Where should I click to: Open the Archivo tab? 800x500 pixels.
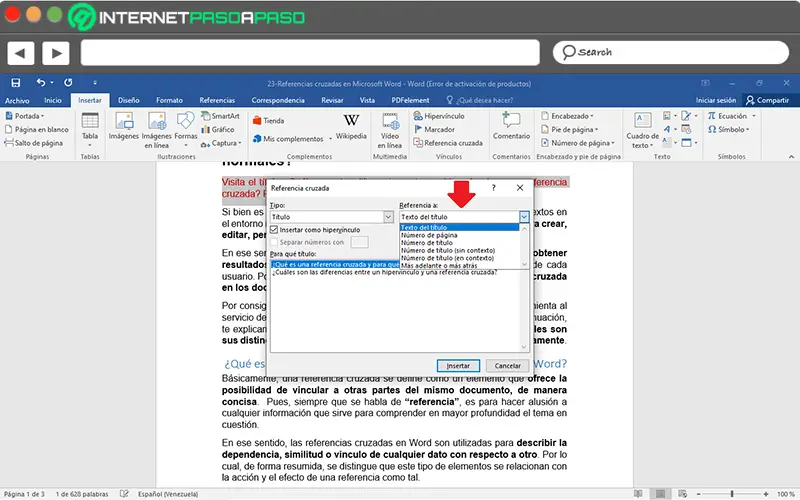coord(17,101)
